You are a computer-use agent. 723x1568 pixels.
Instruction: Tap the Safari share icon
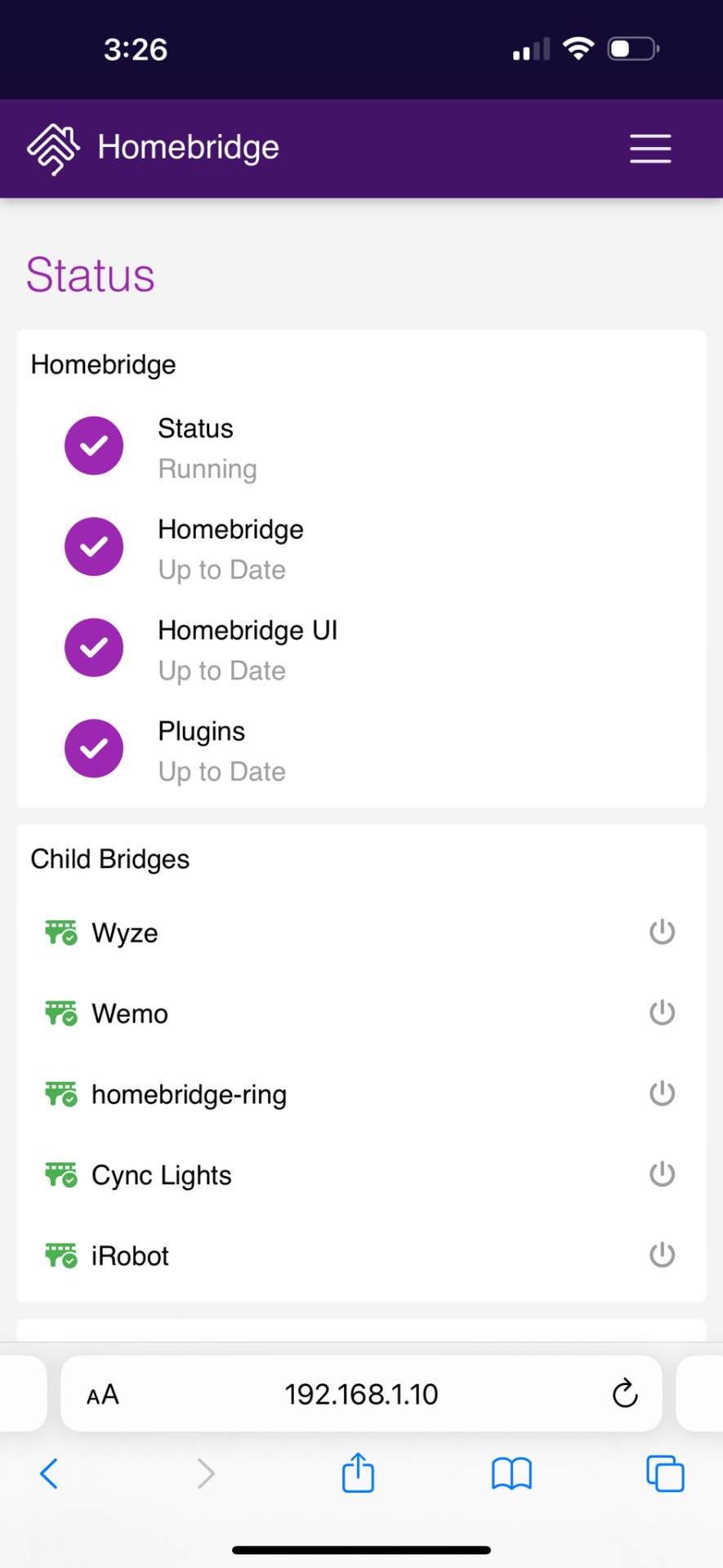358,1472
